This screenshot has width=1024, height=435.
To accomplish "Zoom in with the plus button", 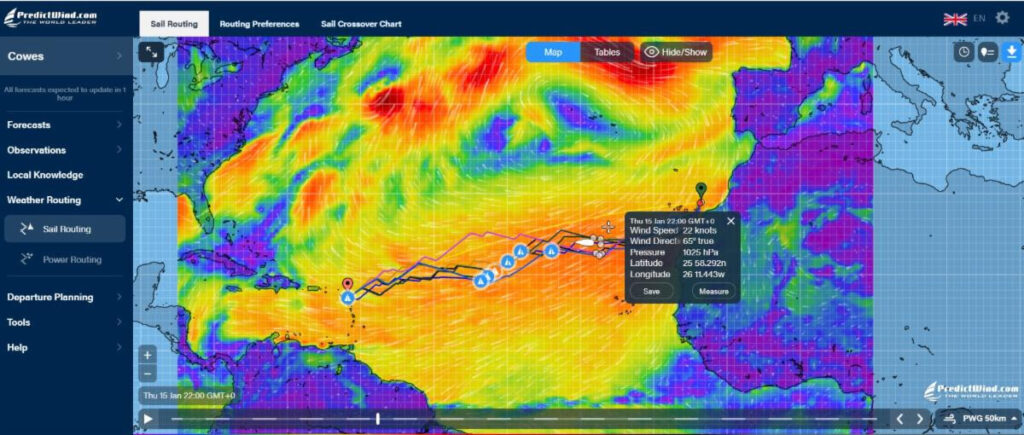I will (x=147, y=355).
